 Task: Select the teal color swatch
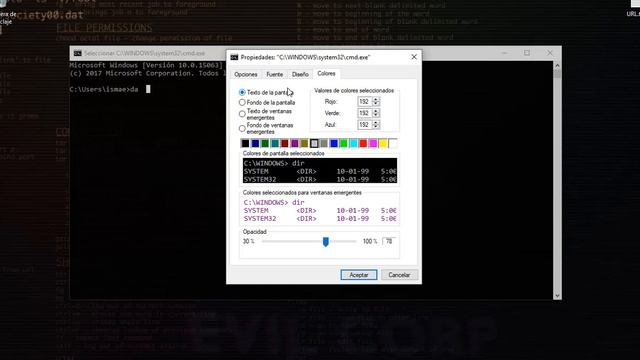point(275,143)
